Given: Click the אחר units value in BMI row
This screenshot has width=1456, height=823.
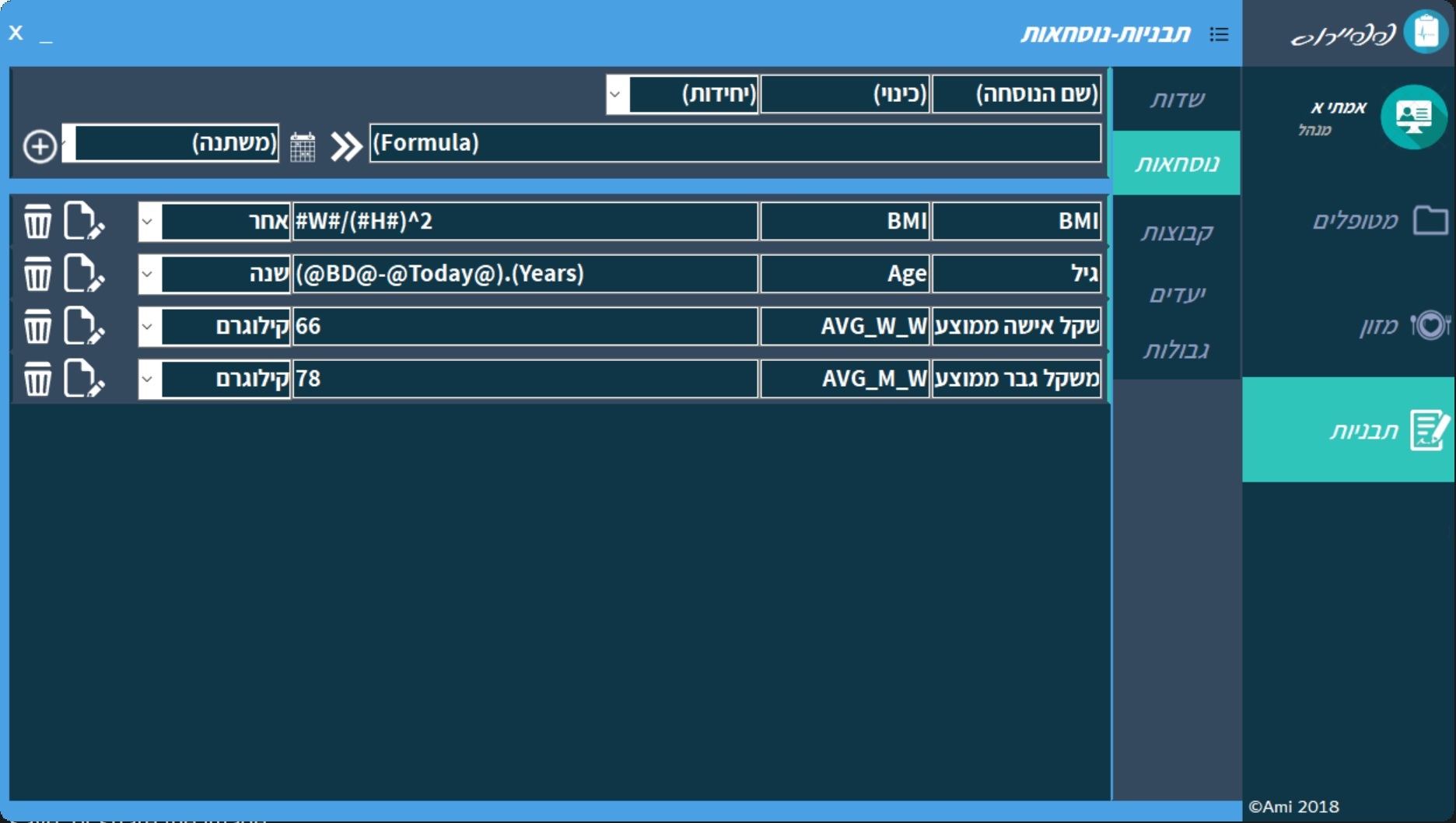Looking at the screenshot, I should tap(226, 222).
